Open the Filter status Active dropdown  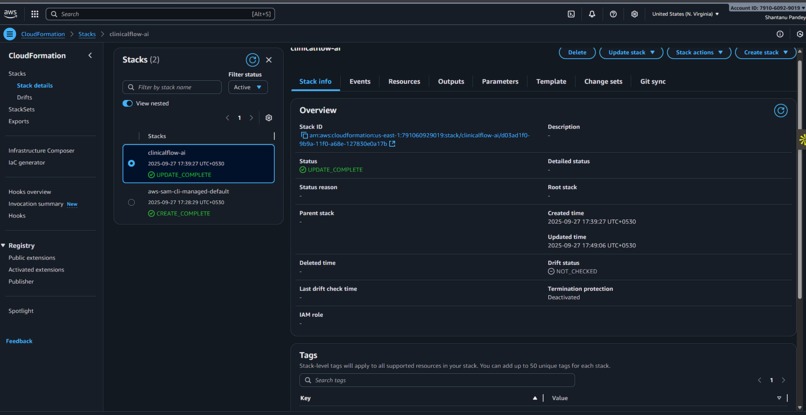click(x=248, y=87)
